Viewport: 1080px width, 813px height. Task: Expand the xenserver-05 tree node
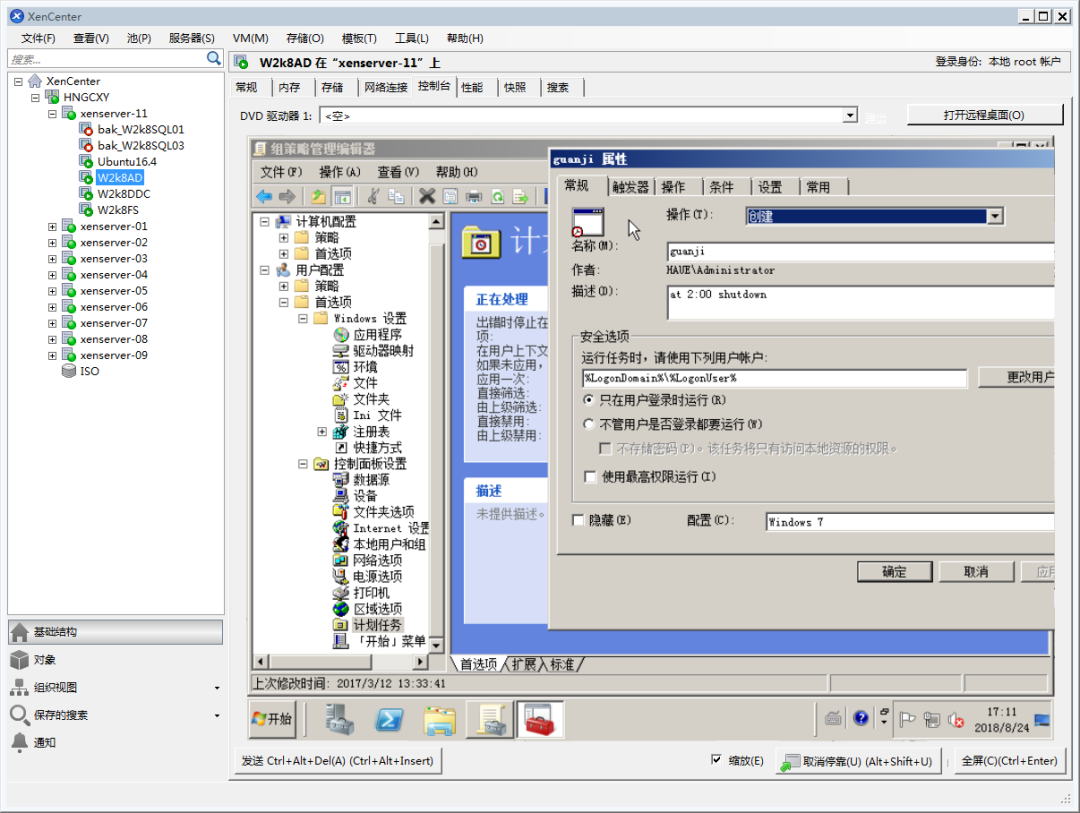[52, 291]
